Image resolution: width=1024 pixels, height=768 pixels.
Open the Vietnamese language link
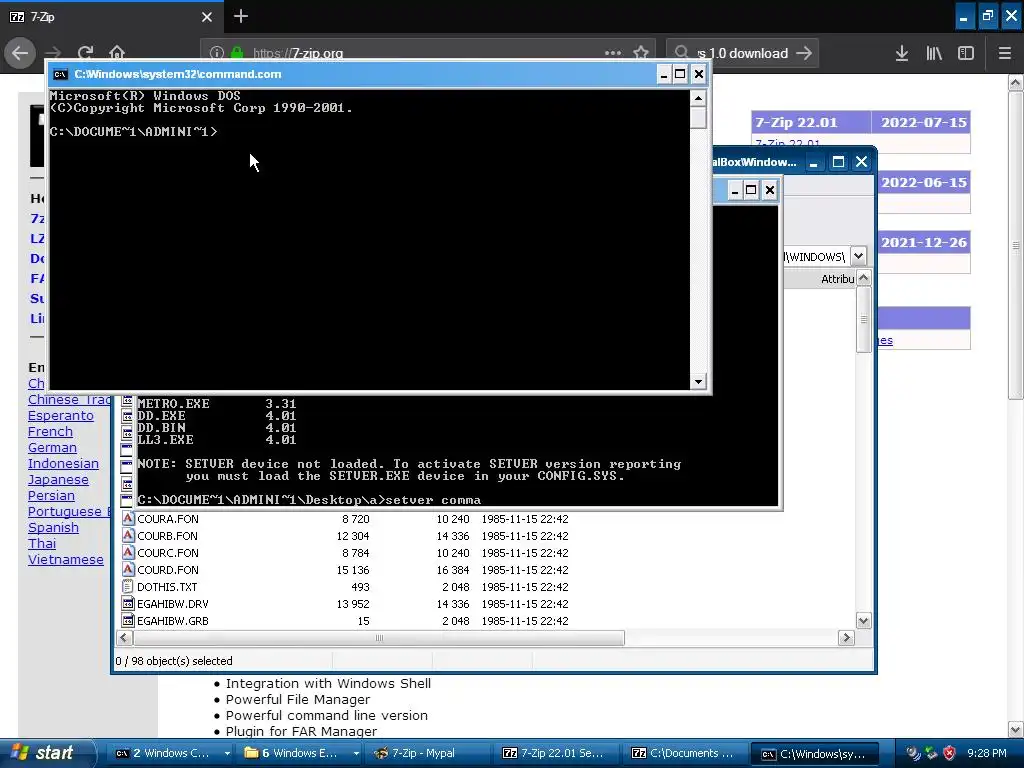(66, 560)
